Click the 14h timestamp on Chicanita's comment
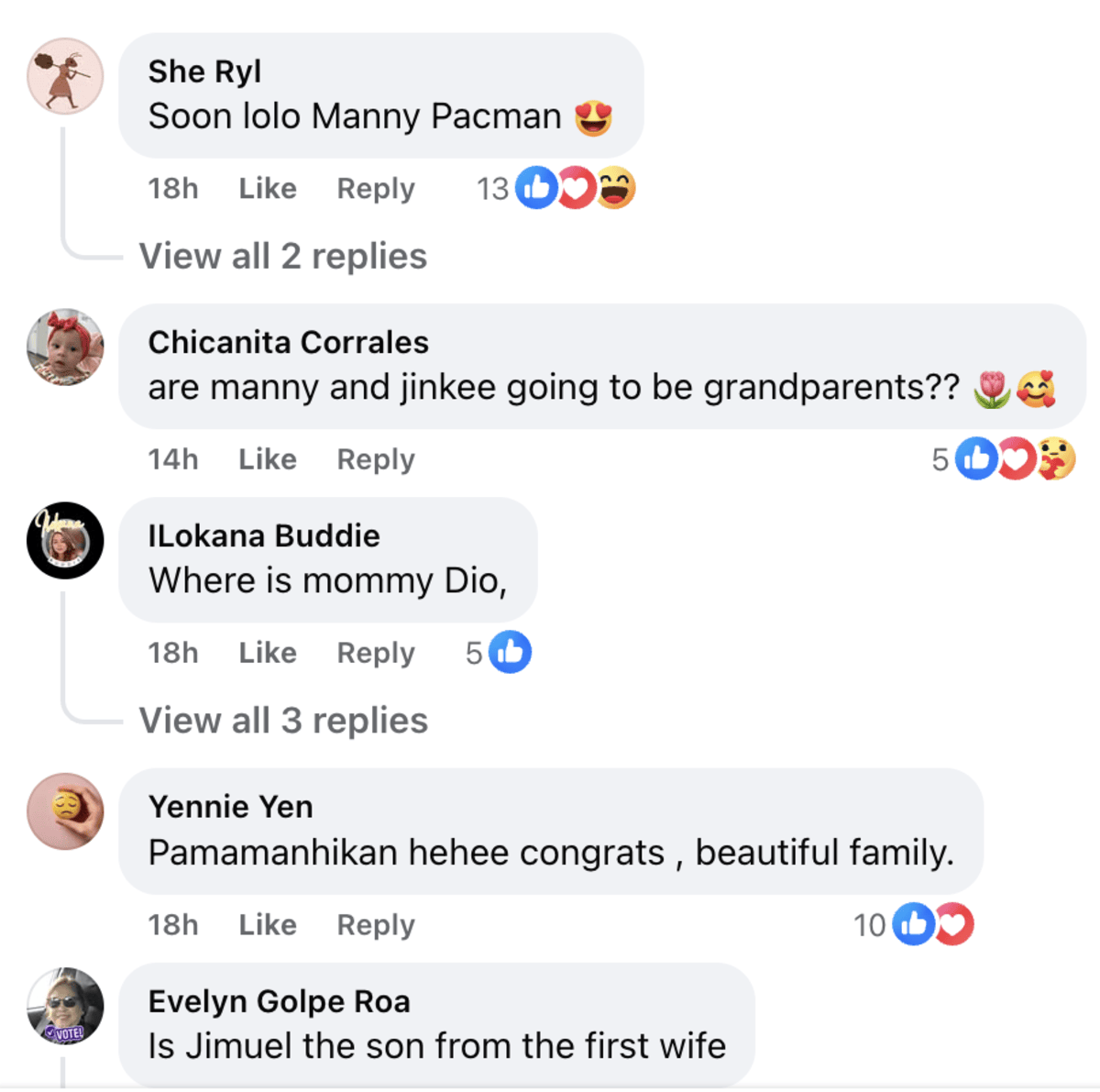The width and height of the screenshot is (1100, 1092). pos(173,459)
